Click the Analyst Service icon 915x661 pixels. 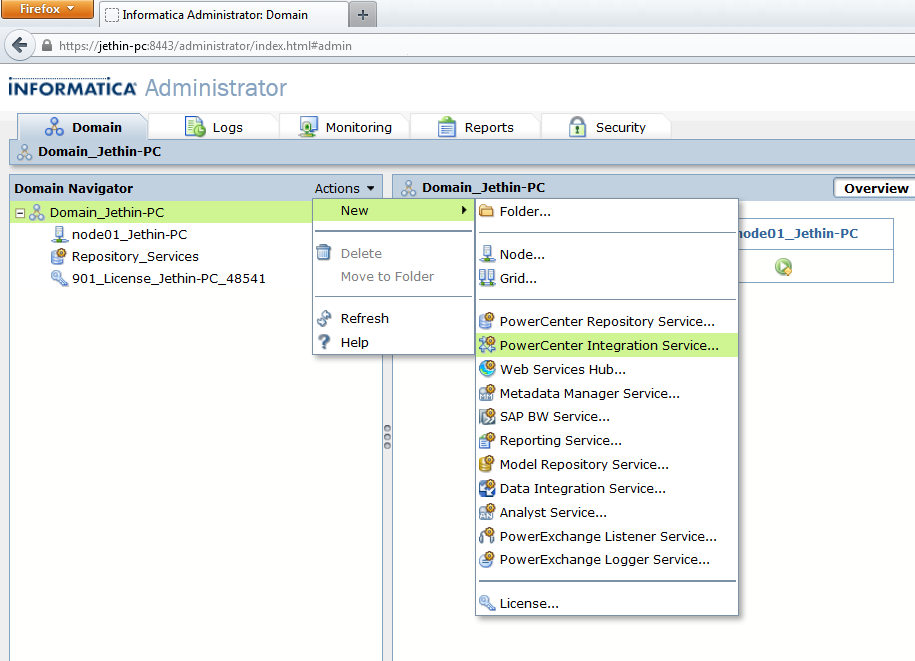pos(487,513)
